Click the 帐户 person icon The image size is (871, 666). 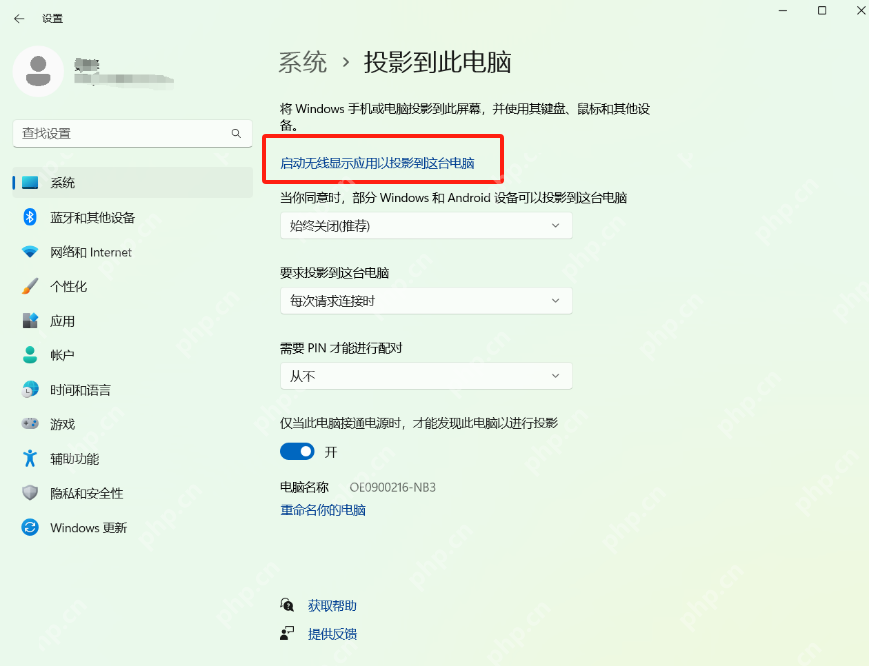[x=30, y=355]
